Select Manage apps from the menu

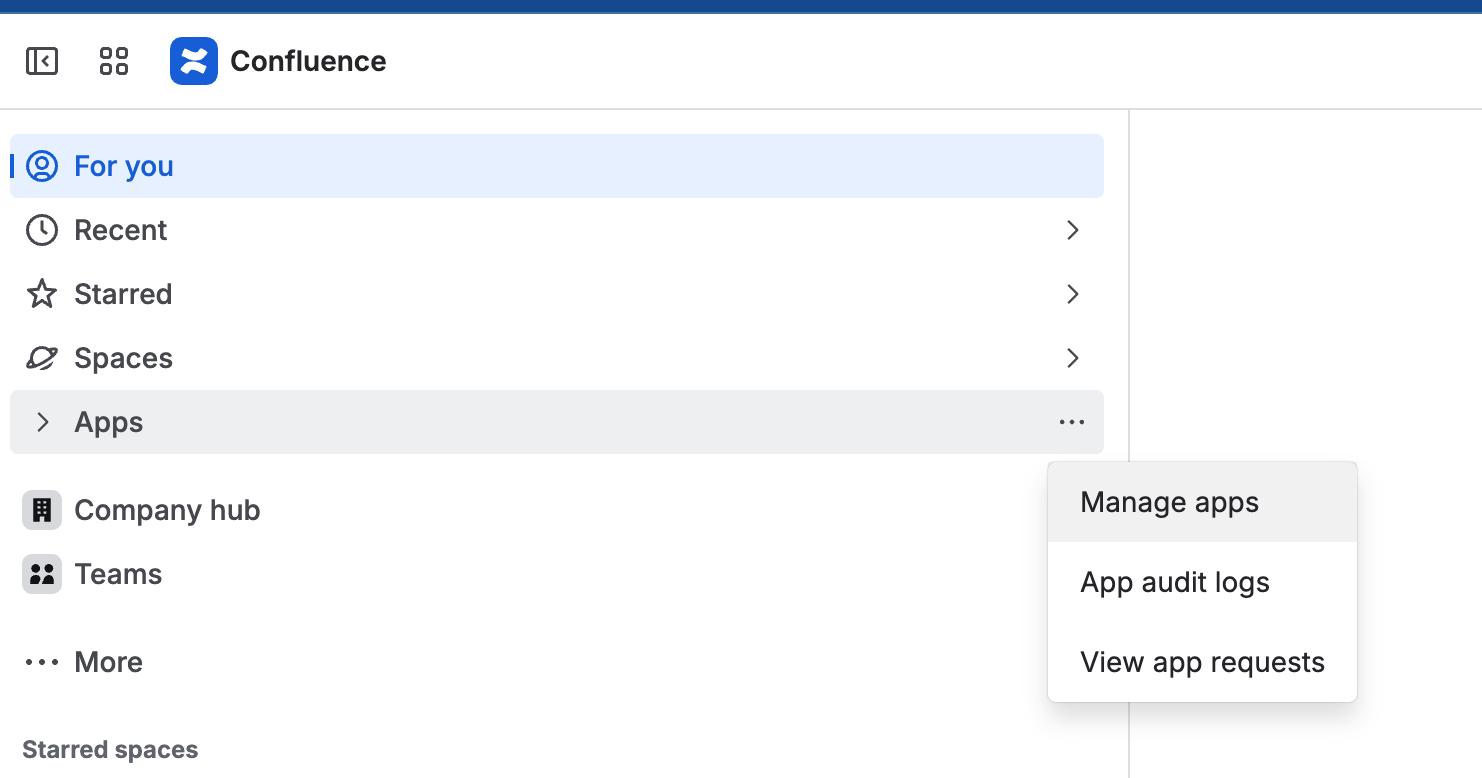pos(1169,502)
